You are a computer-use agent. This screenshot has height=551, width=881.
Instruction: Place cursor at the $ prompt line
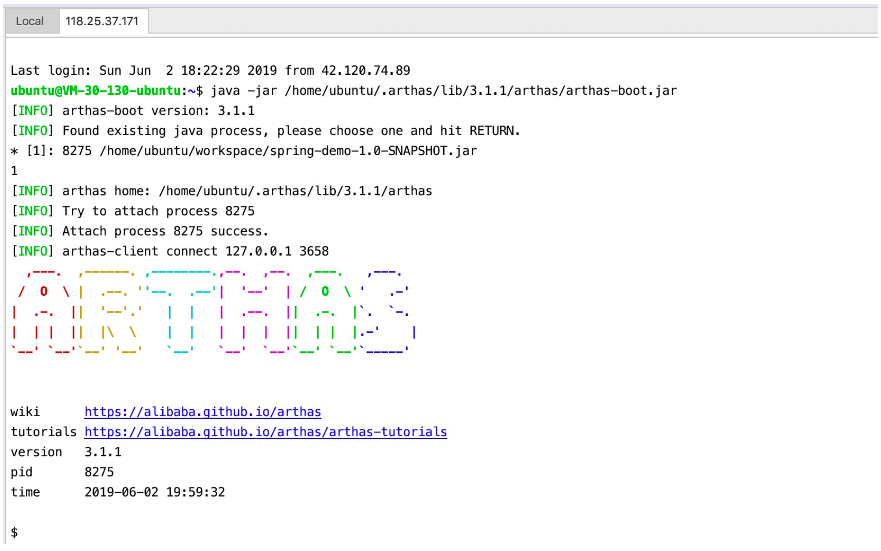click(14, 533)
